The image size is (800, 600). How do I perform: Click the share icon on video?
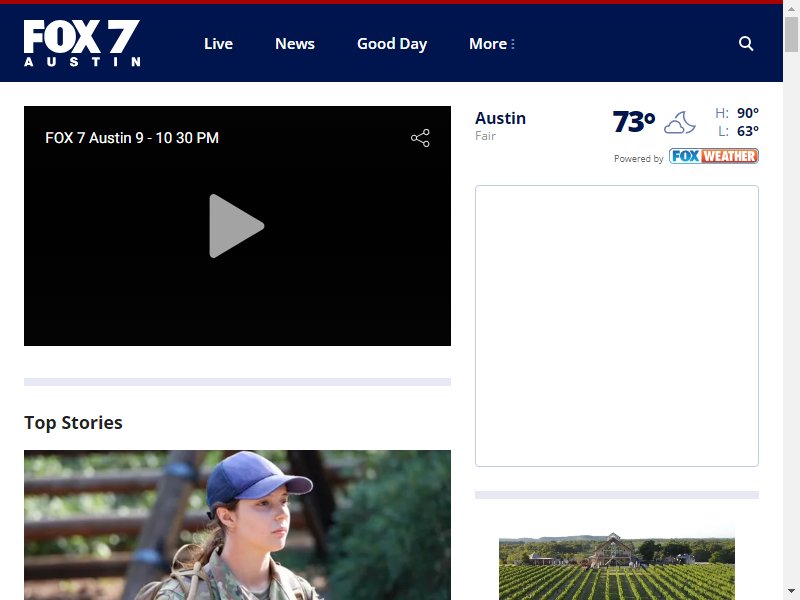tap(420, 138)
